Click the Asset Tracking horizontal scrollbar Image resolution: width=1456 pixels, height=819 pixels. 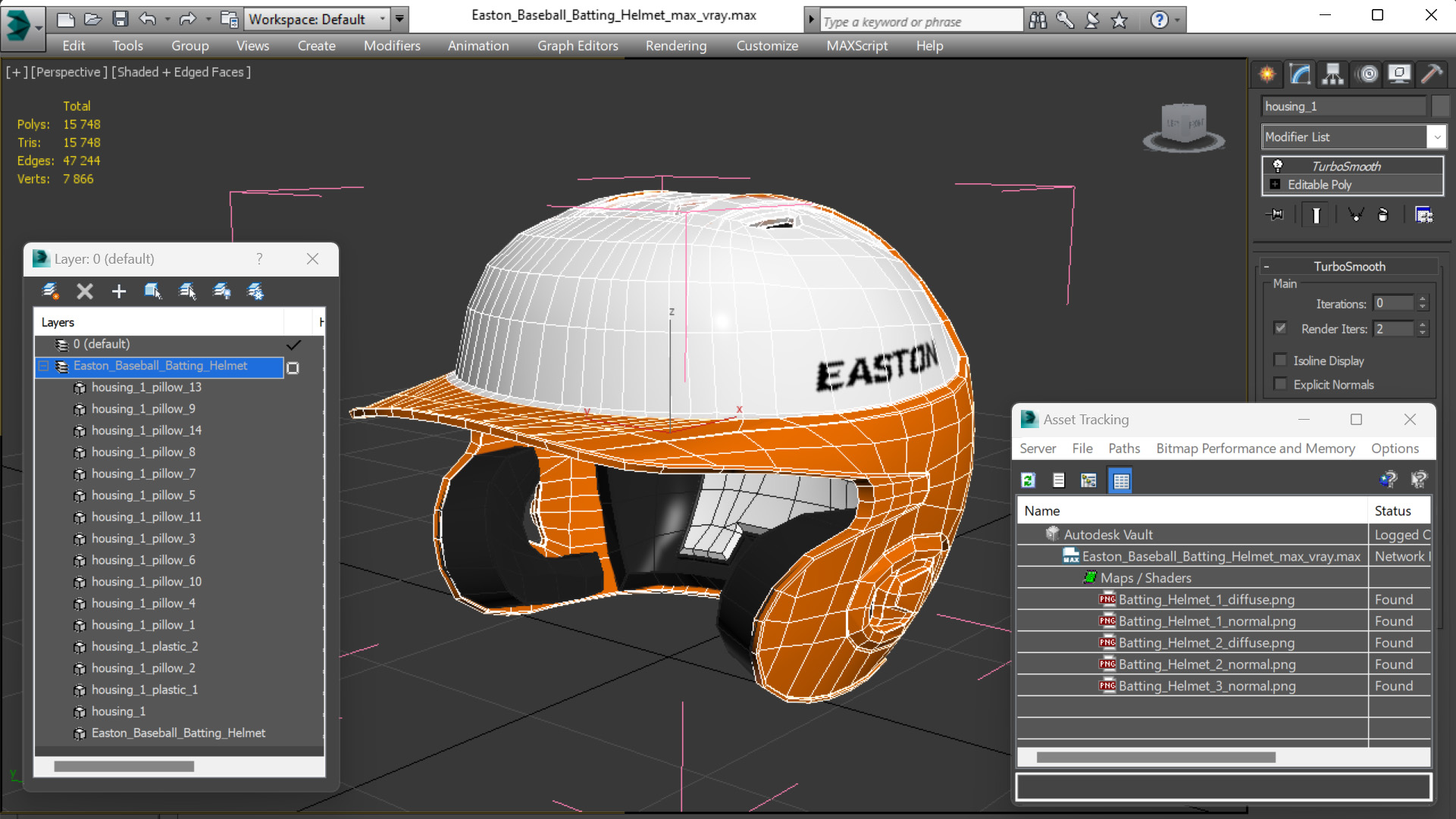[1155, 758]
